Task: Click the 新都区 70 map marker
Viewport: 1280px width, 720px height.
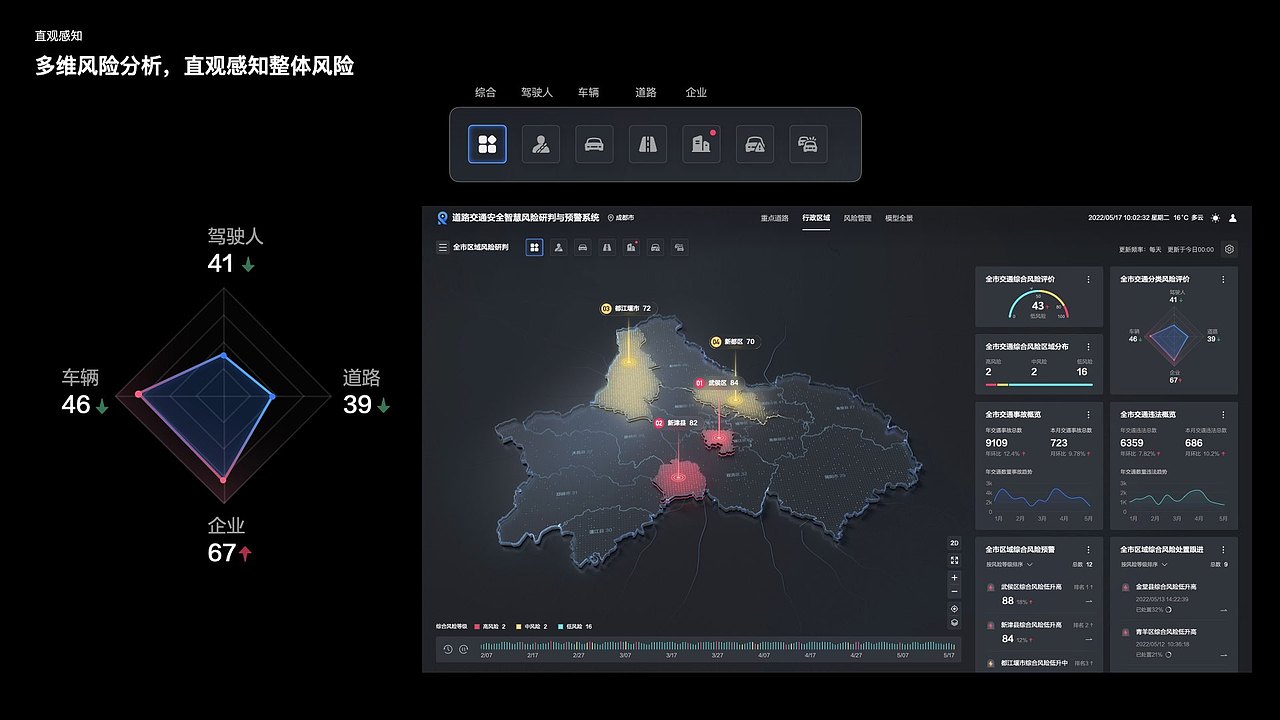Action: coord(734,342)
